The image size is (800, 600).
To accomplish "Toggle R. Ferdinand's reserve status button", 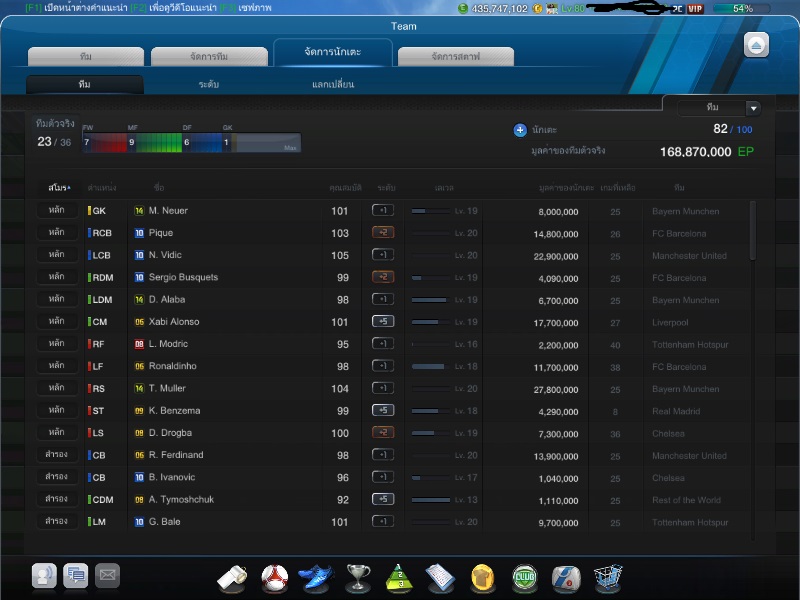I will [x=57, y=454].
